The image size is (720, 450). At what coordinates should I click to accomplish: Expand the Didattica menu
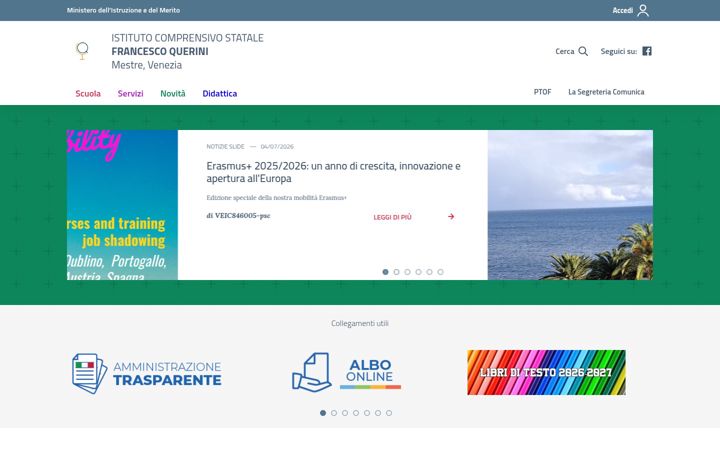pos(219,93)
